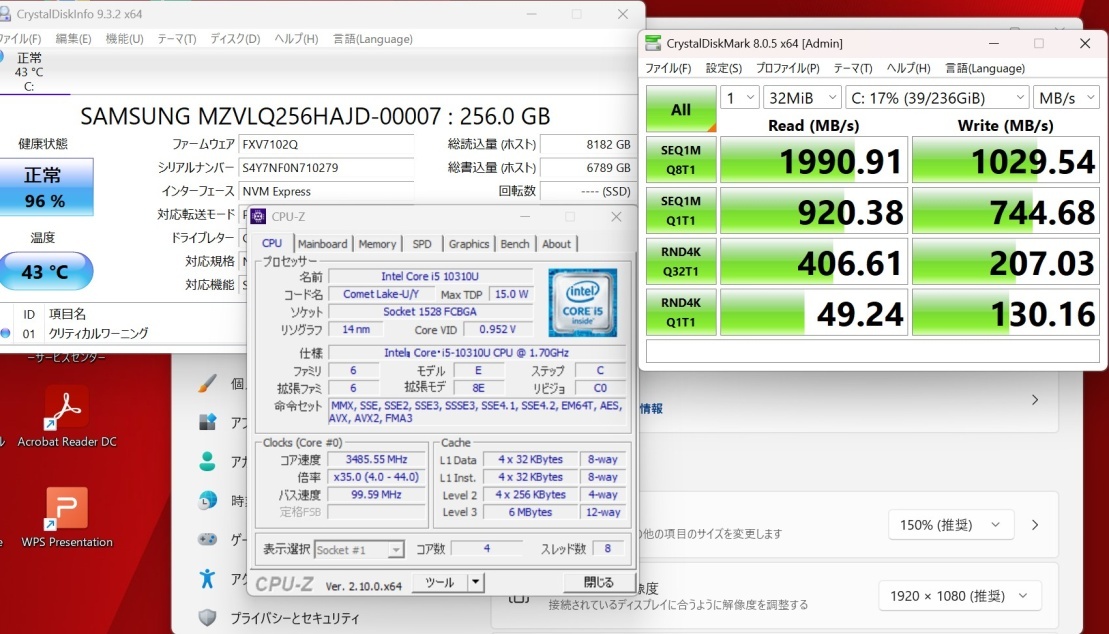Click RND4K Q1T1 write result 130.16

1006,312
